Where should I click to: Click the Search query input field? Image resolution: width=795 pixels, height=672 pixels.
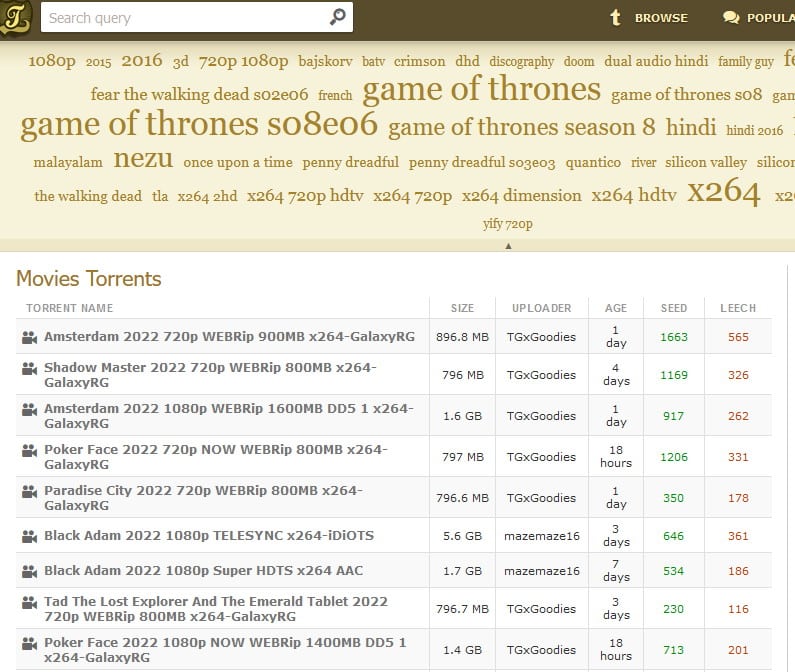pos(185,17)
